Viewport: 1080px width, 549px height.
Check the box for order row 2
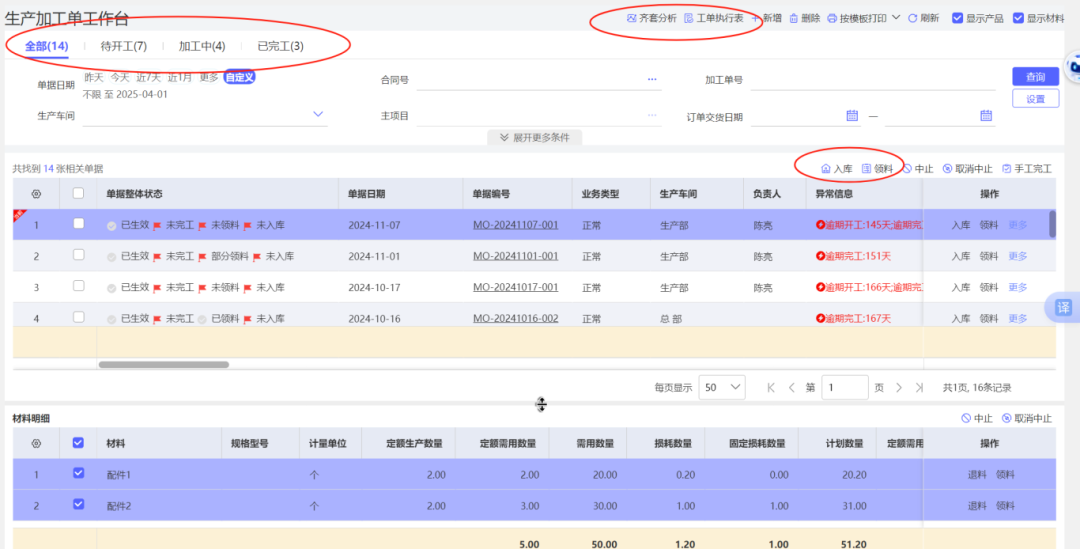[79, 256]
